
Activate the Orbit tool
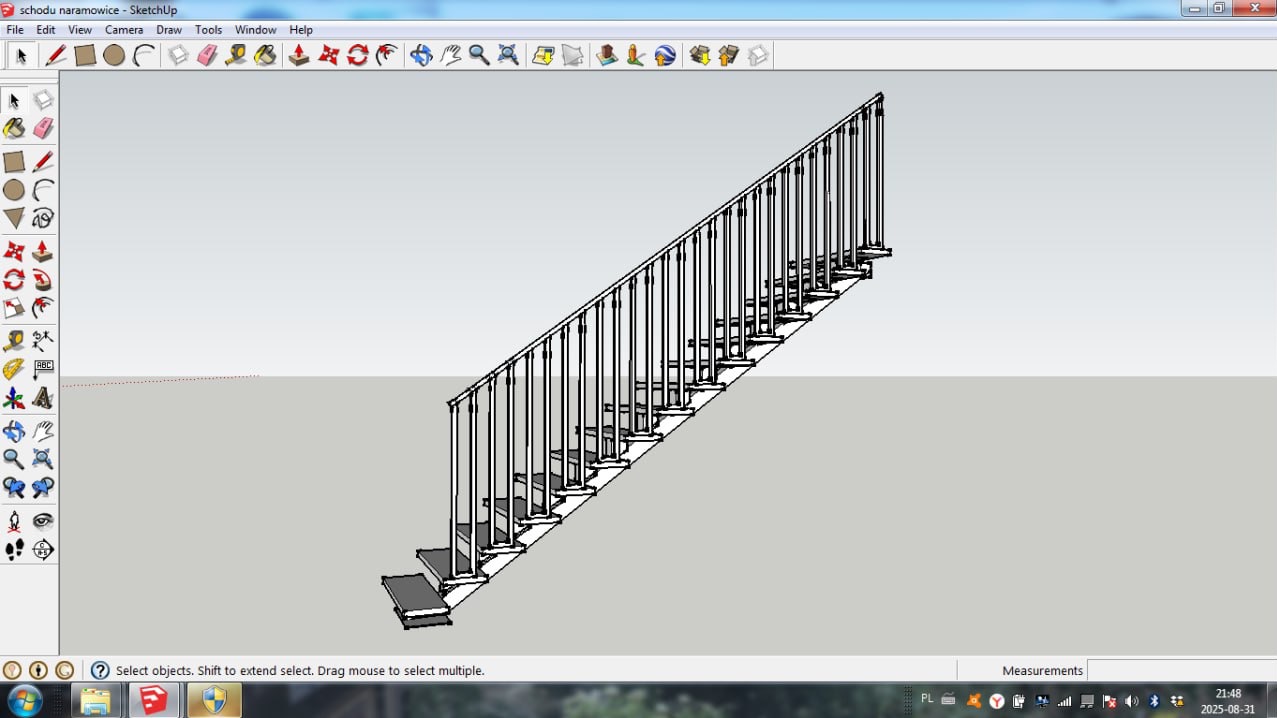(14, 431)
